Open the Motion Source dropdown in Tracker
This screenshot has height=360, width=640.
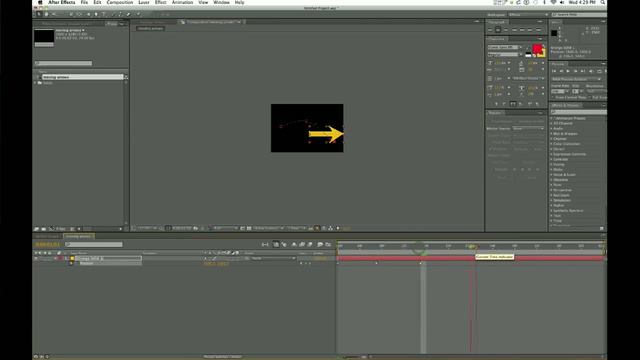click(529, 128)
